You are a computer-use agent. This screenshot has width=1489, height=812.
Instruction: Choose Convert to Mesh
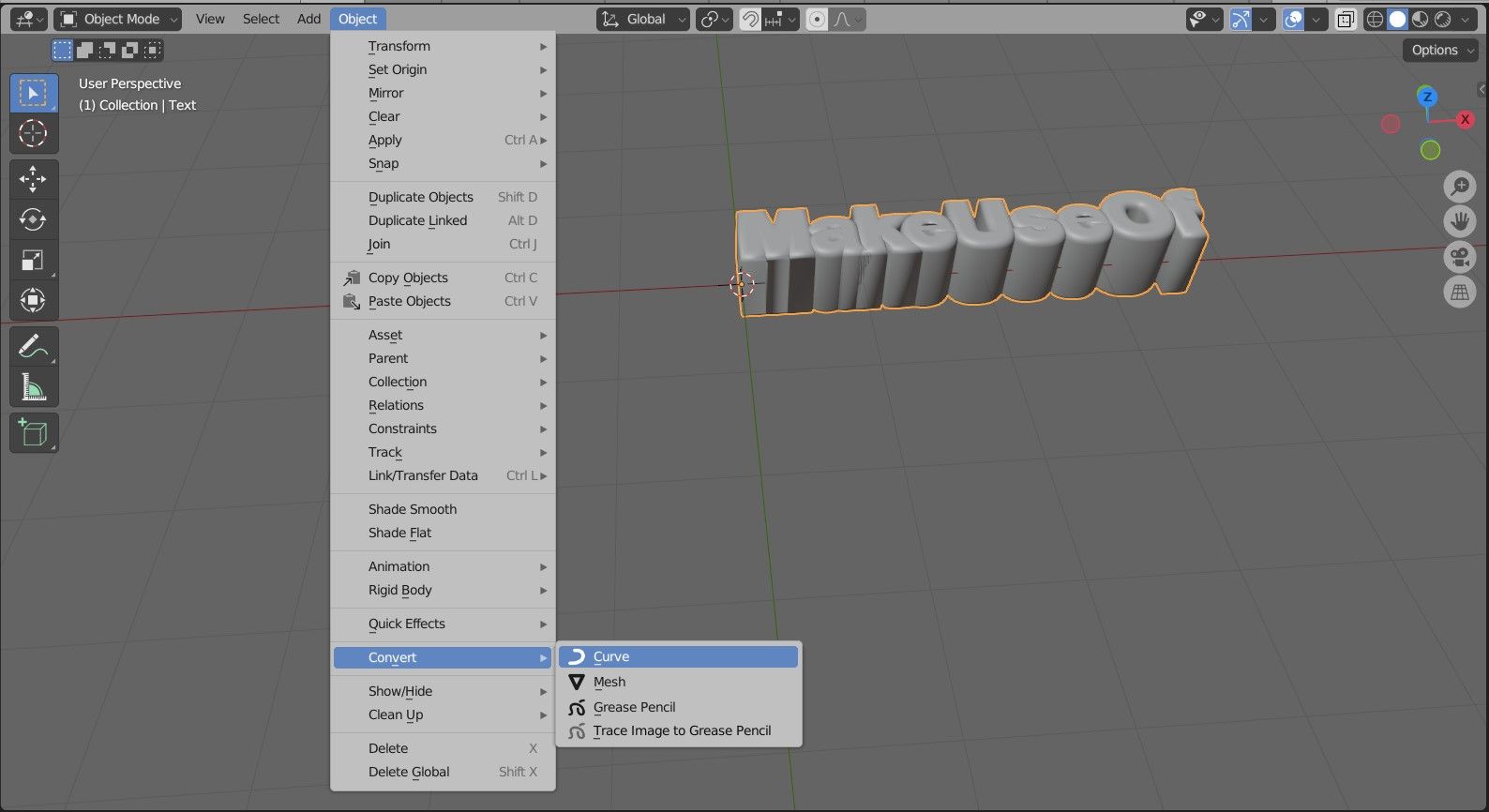coord(678,682)
